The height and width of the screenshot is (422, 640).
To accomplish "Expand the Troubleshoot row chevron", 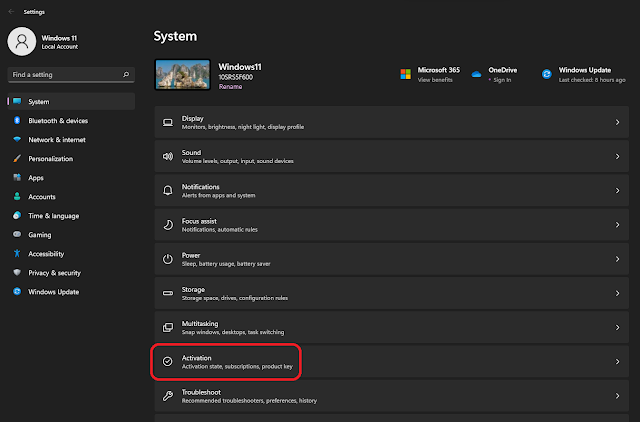I will point(617,396).
